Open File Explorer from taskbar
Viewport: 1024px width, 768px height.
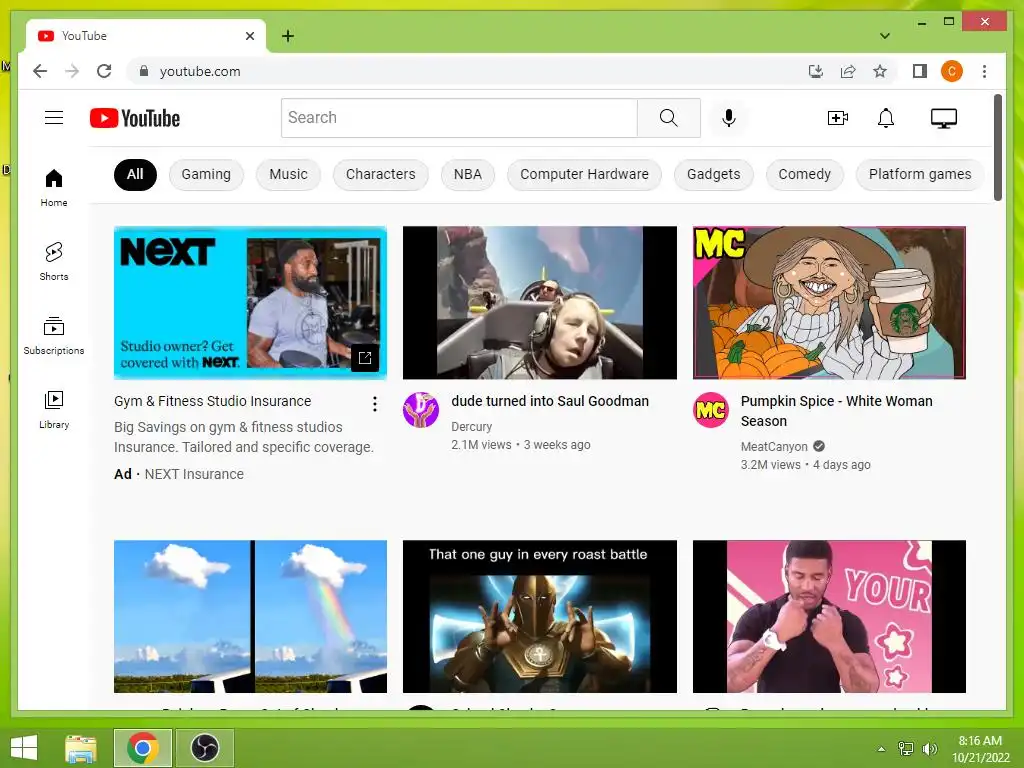(81, 748)
